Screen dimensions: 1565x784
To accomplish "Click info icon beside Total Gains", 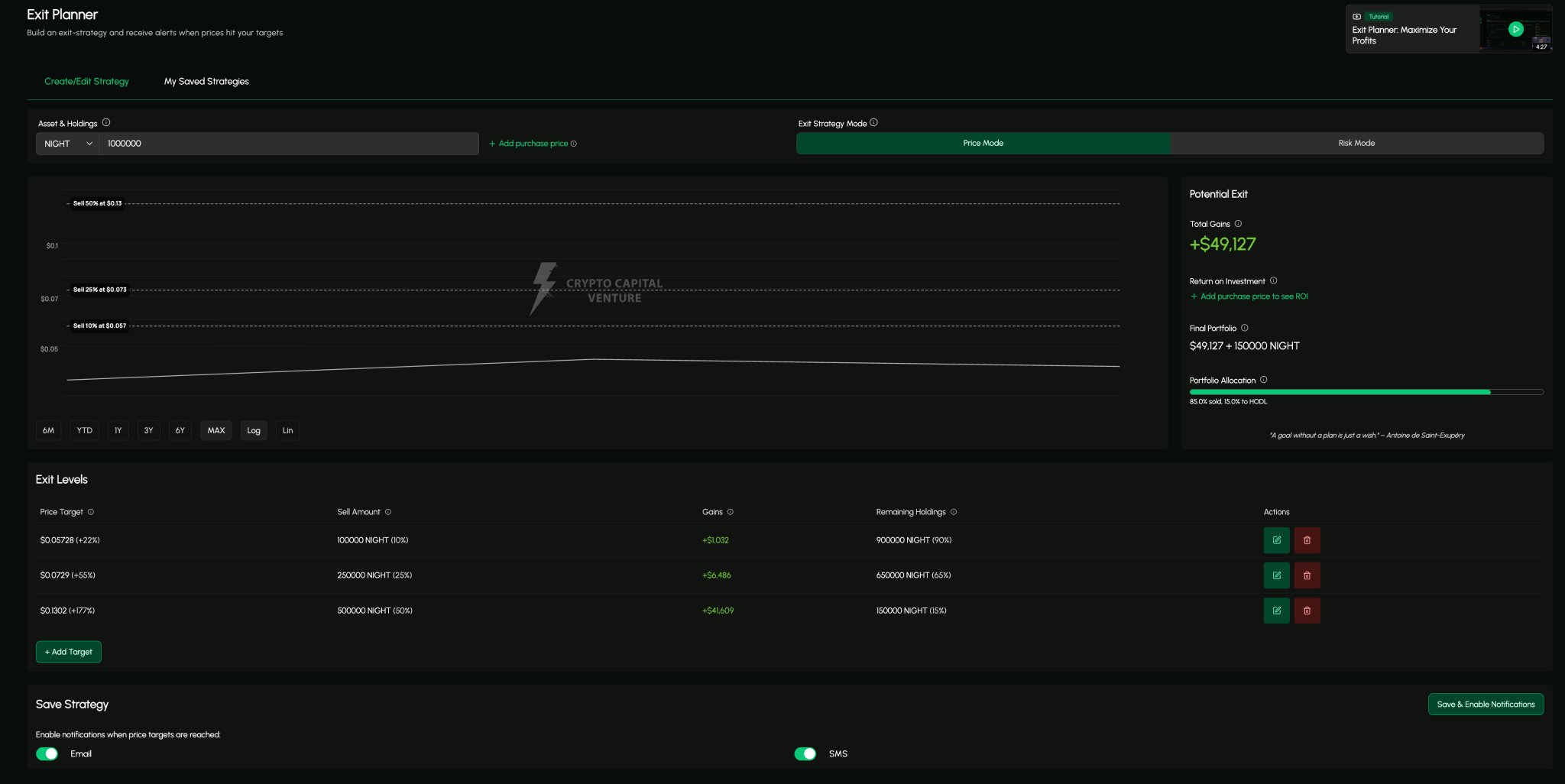I will tap(1238, 224).
